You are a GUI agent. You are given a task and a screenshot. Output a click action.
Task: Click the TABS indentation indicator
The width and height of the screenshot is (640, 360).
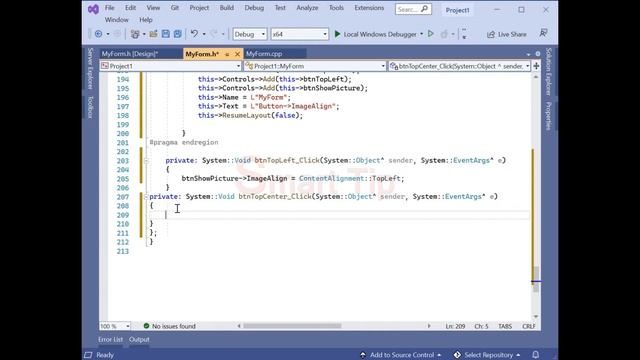(x=505, y=326)
